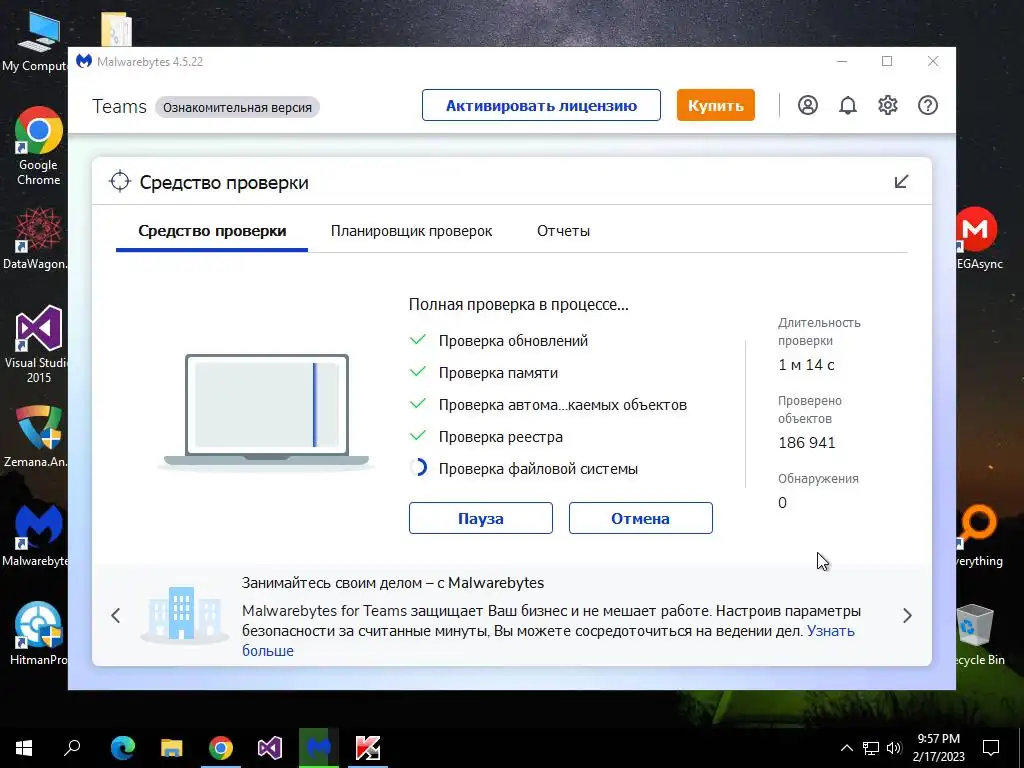Switch to Kaspersky taskbar icon
The width and height of the screenshot is (1024, 768).
coord(368,748)
